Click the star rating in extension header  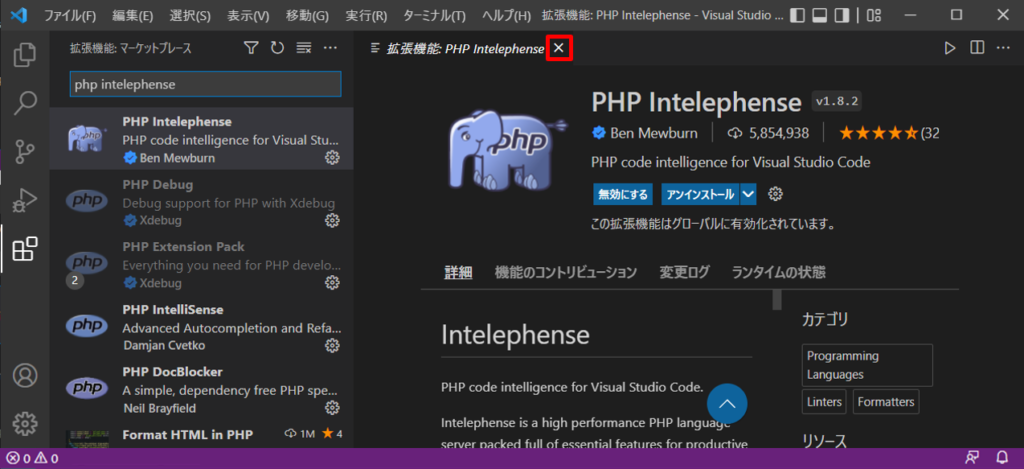pos(880,133)
